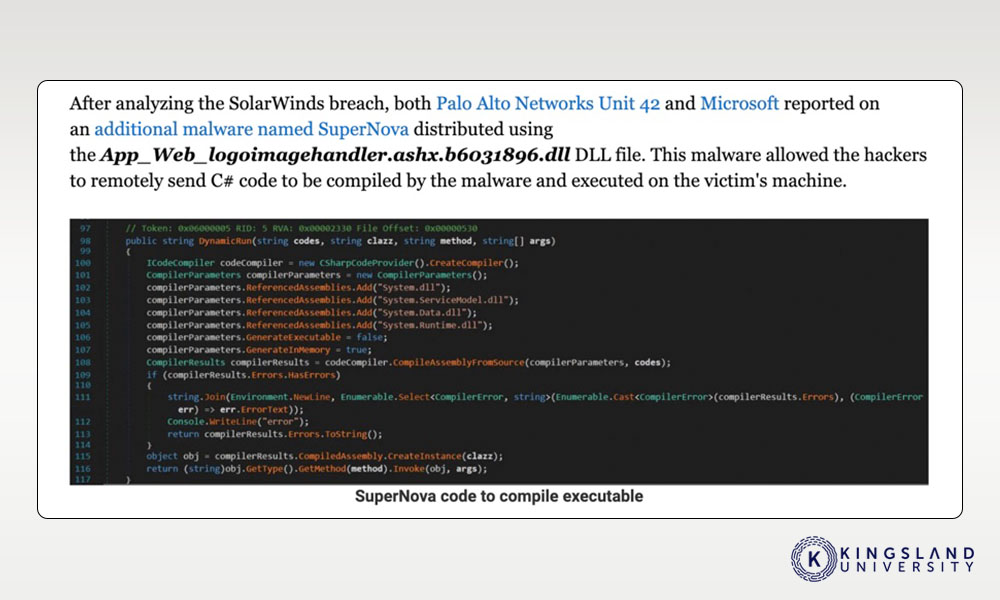
Task: Click the 'new CompilerParameters()' code line
Action: [x=316, y=275]
